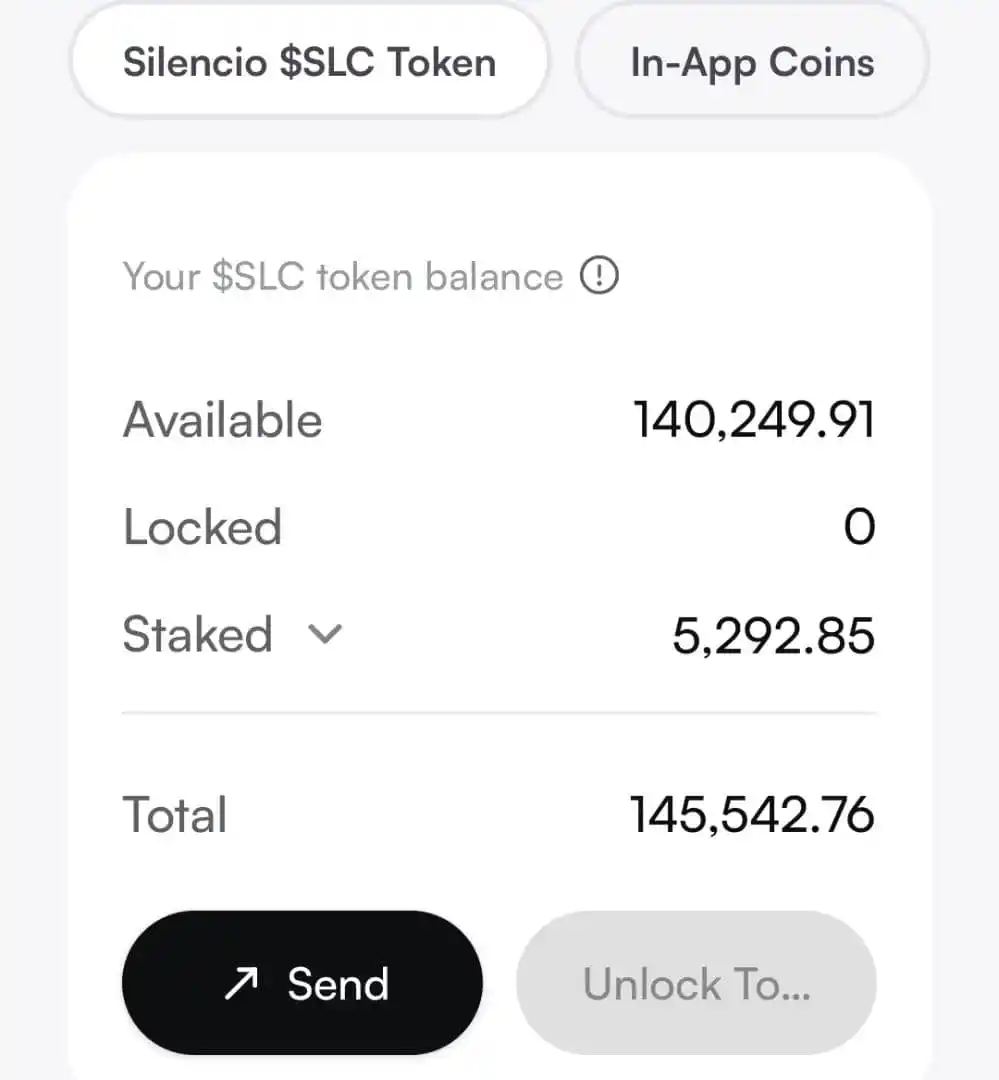Click the Your $SLC token balance heading
Viewport: 999px width, 1080px height.
tap(343, 277)
